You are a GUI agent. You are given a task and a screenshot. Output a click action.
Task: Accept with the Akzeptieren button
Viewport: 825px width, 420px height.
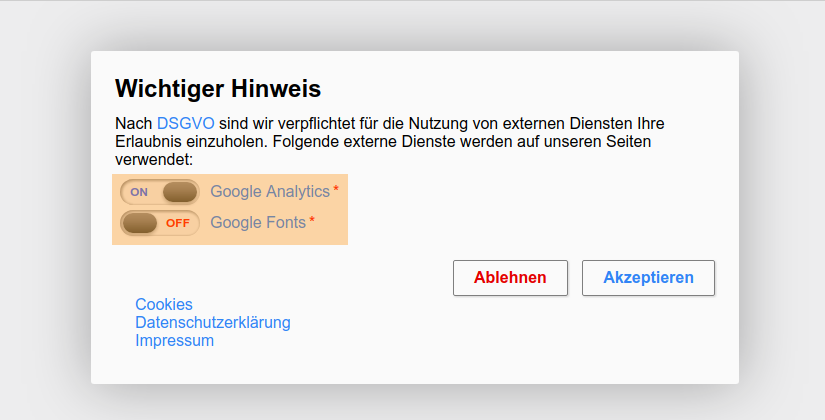pos(648,278)
